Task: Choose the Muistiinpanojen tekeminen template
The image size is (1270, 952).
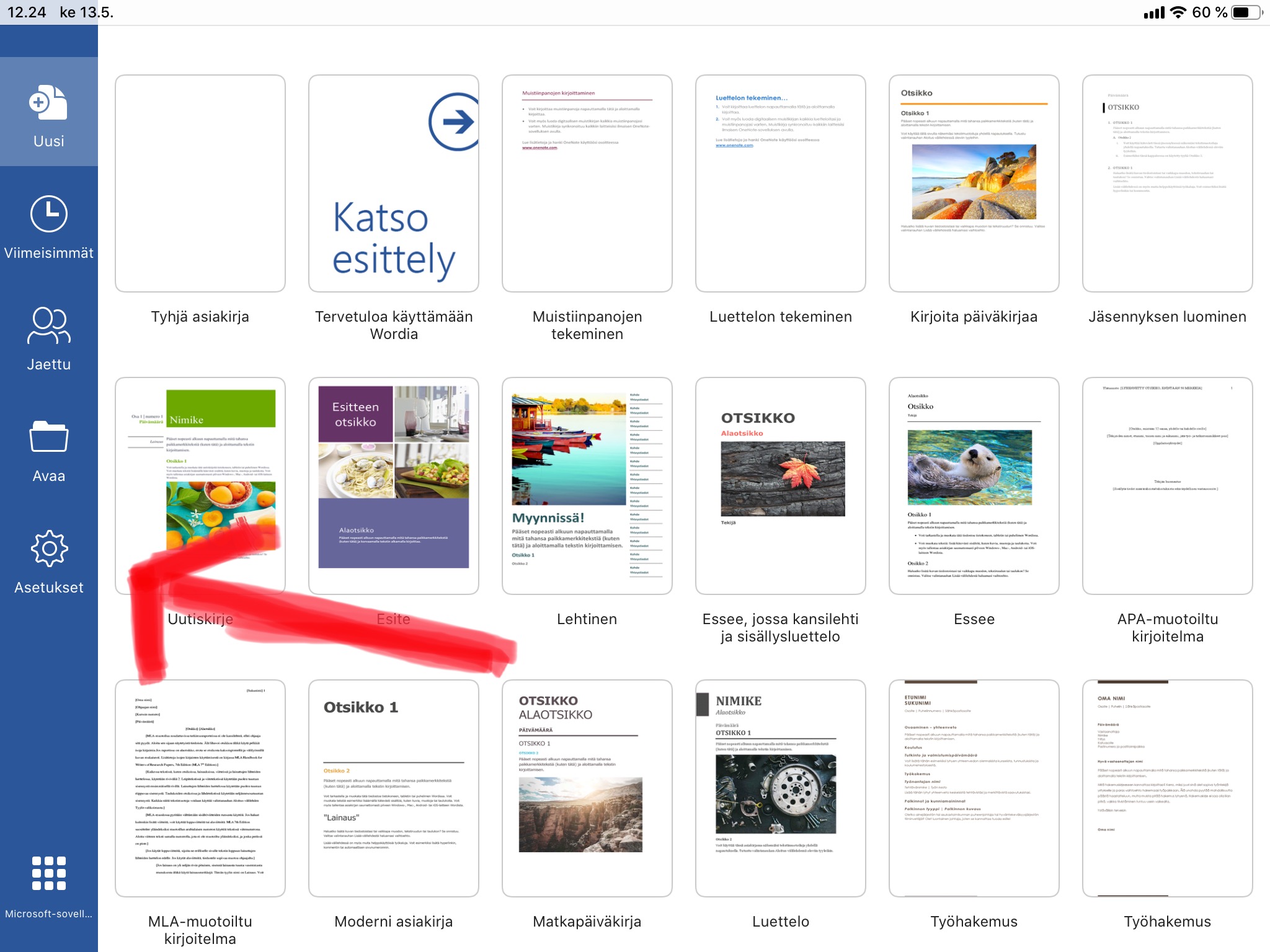Action: coord(587,183)
